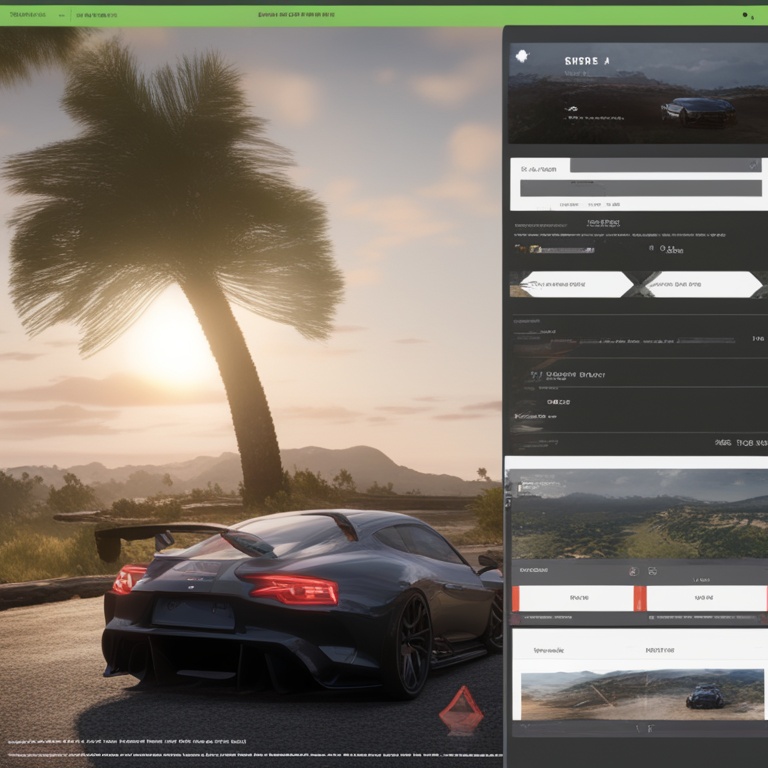Click the second menu label in the green top bar
Viewport: 768px width, 768px height.
point(97,15)
